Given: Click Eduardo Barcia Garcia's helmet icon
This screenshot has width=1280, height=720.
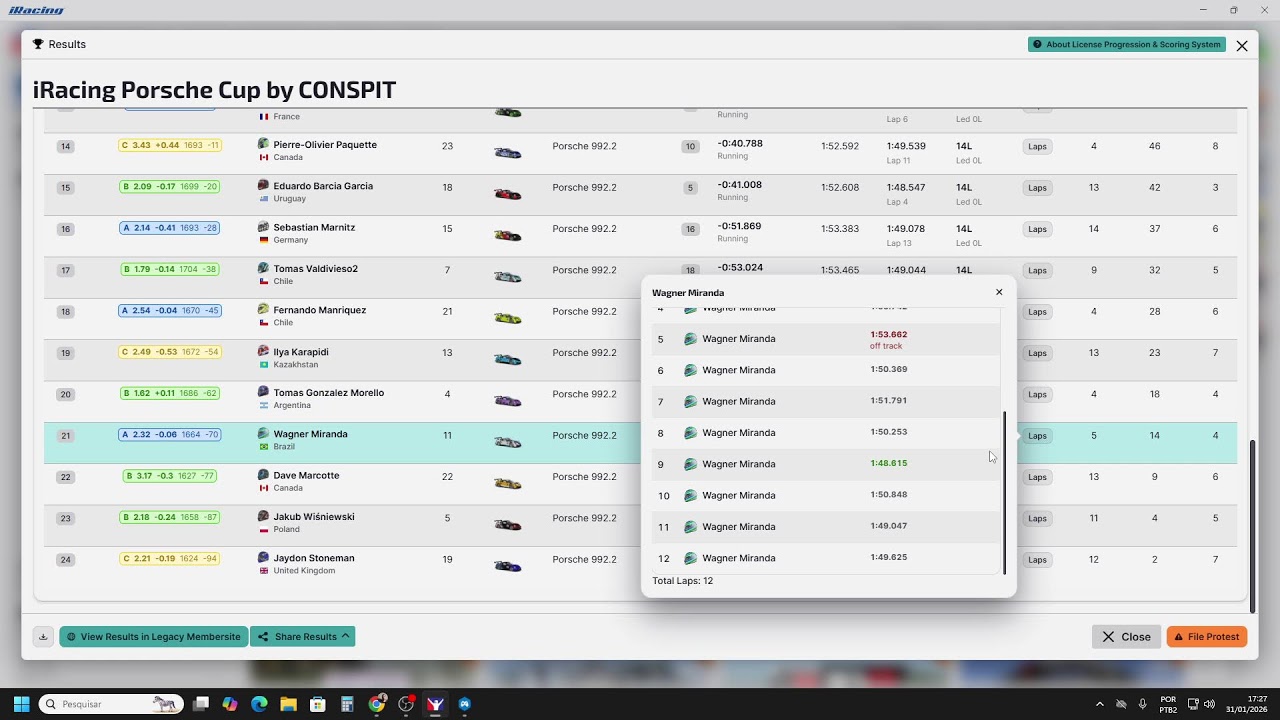Looking at the screenshot, I should pyautogui.click(x=264, y=185).
